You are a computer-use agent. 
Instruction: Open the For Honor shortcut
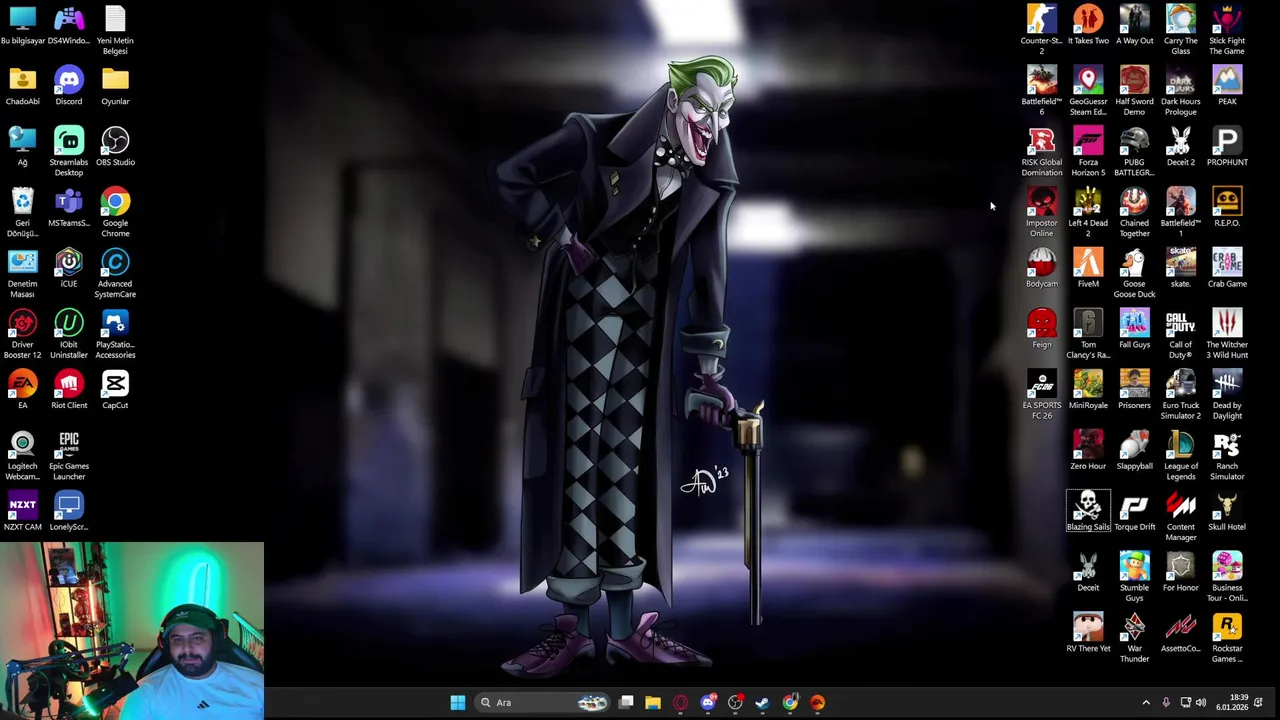click(x=1180, y=571)
